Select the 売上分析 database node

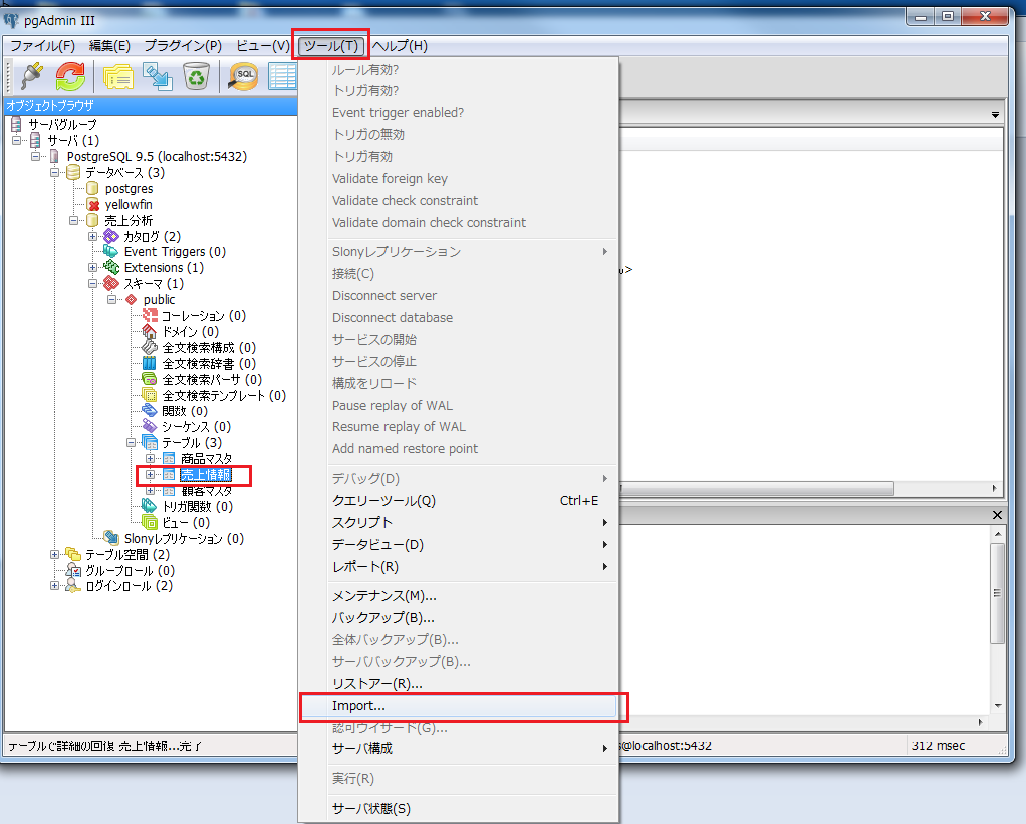click(128, 221)
